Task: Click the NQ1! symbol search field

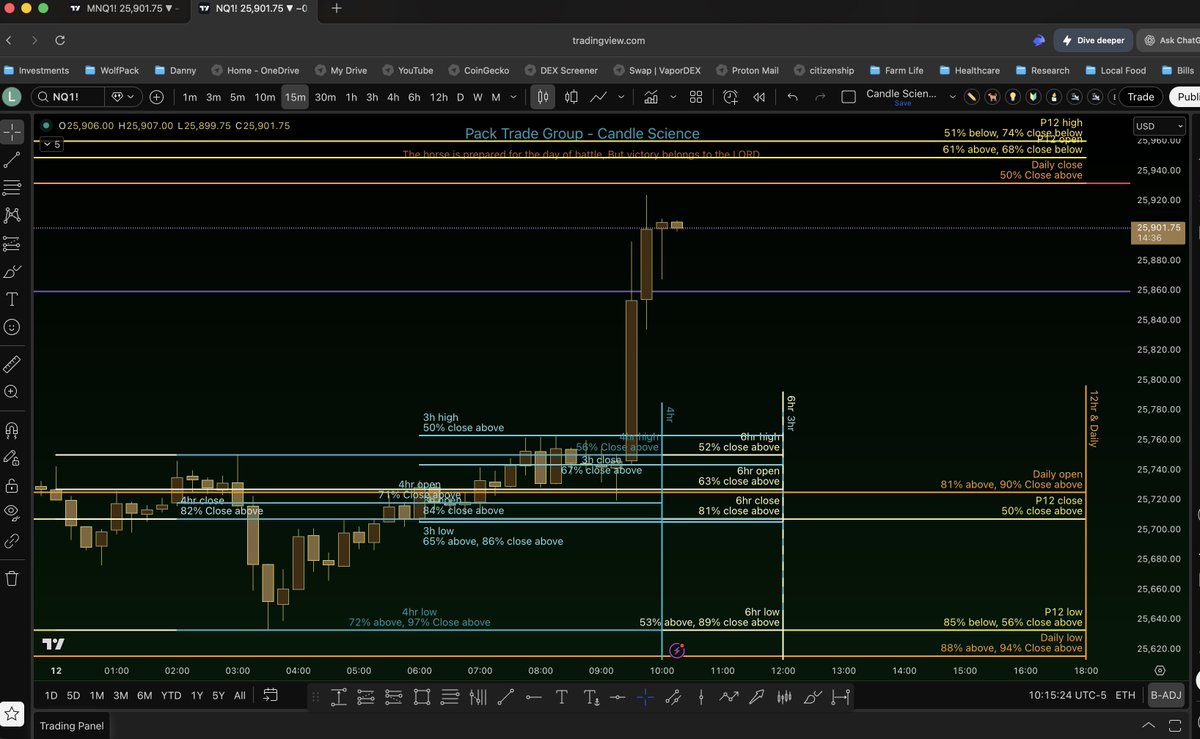Action: (69, 97)
